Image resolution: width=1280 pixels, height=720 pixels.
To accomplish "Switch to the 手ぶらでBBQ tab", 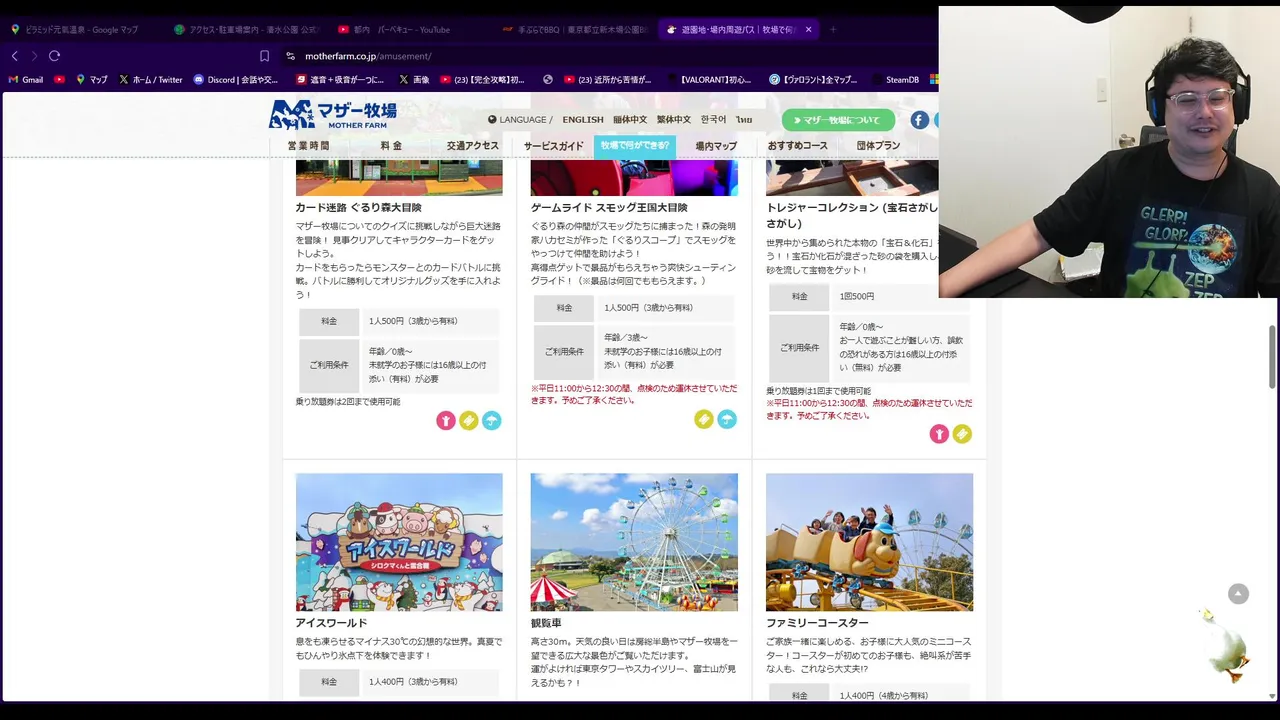I will [x=574, y=29].
